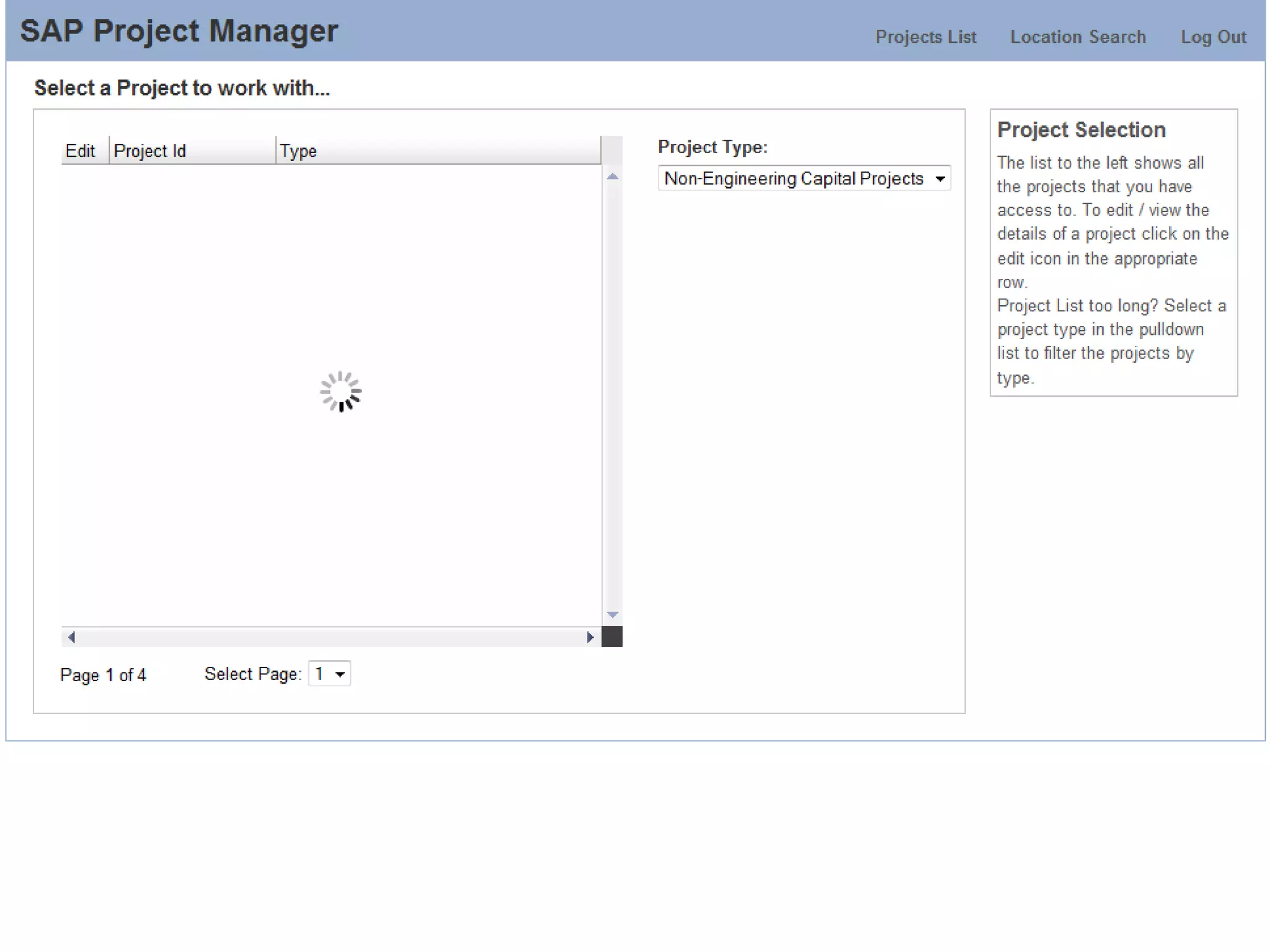Click the Project Selection help heading
This screenshot has height=952, width=1270.
(1081, 130)
